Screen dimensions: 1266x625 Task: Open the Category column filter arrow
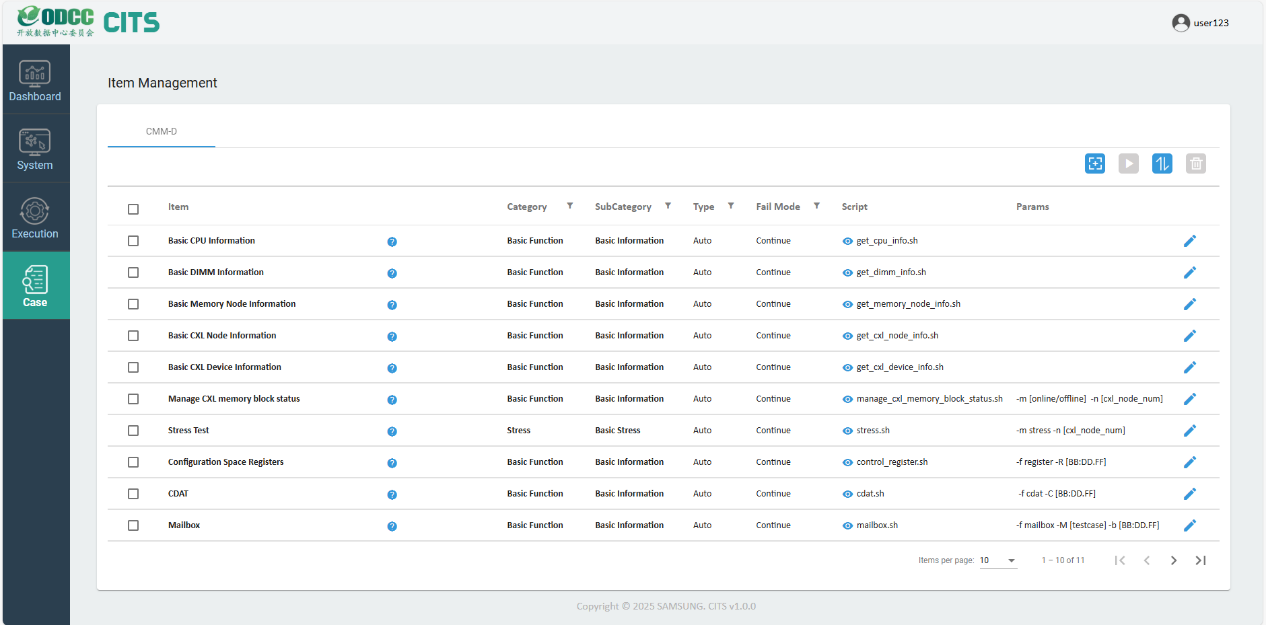click(570, 206)
